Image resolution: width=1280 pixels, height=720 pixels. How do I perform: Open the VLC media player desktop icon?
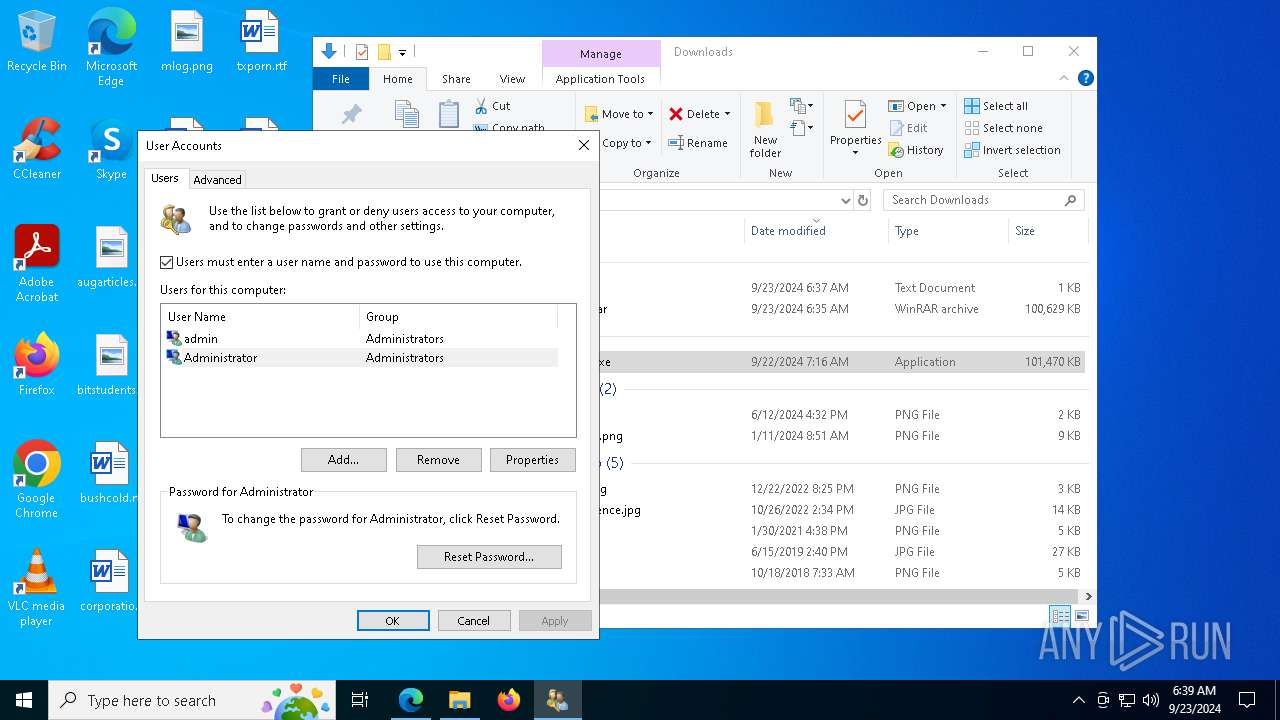[37, 589]
